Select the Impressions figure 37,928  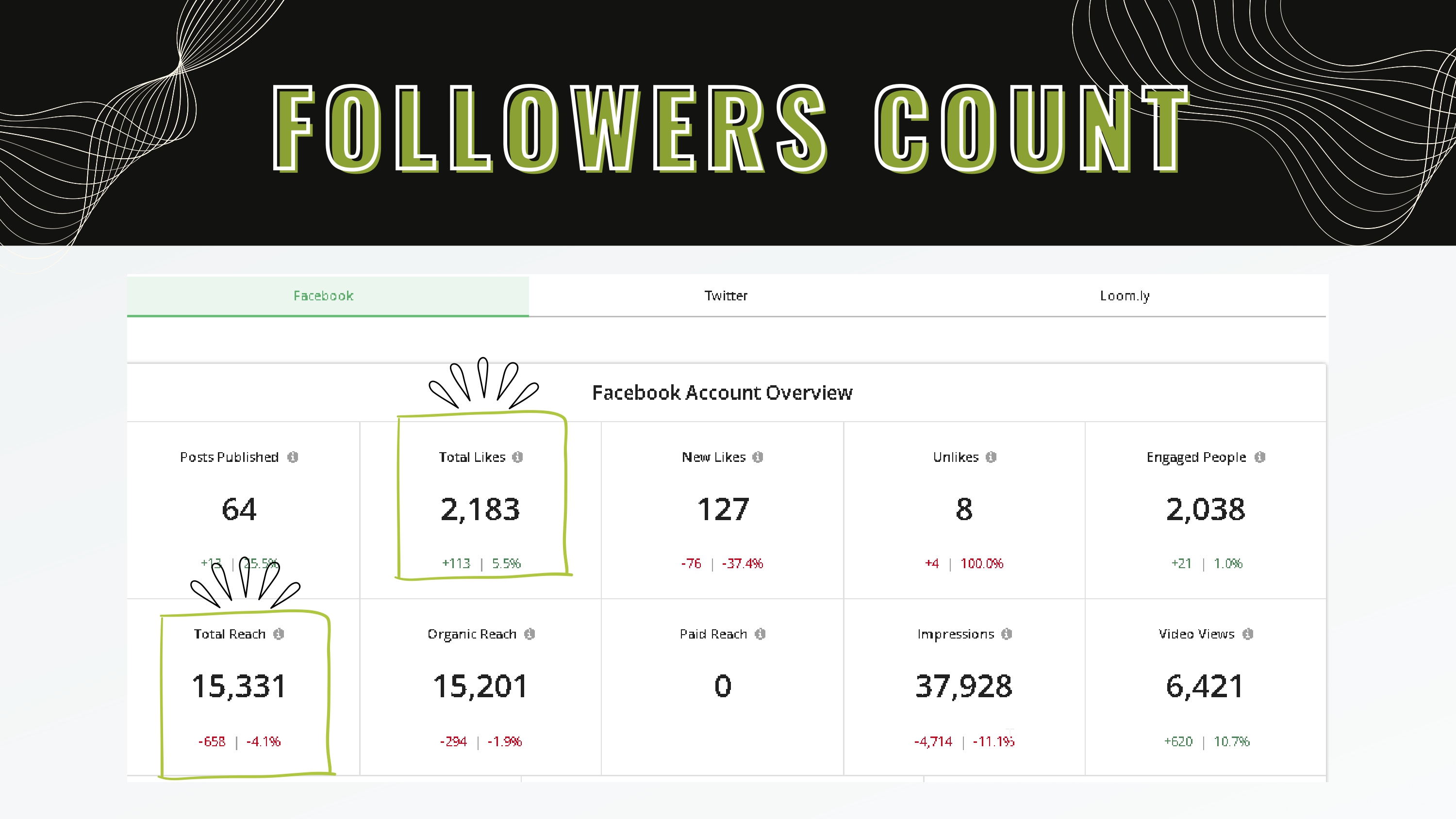tap(964, 686)
